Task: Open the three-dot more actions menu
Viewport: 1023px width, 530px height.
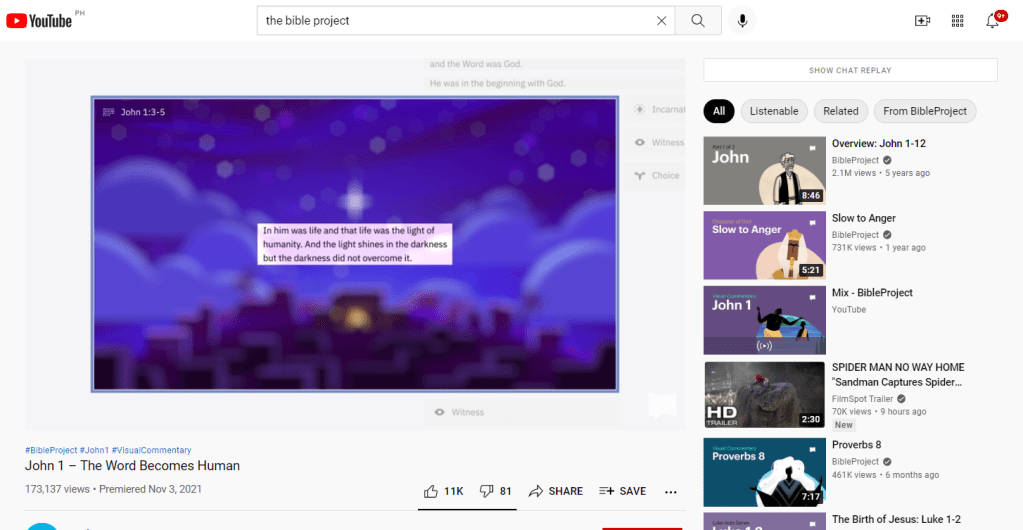Action: [670, 491]
